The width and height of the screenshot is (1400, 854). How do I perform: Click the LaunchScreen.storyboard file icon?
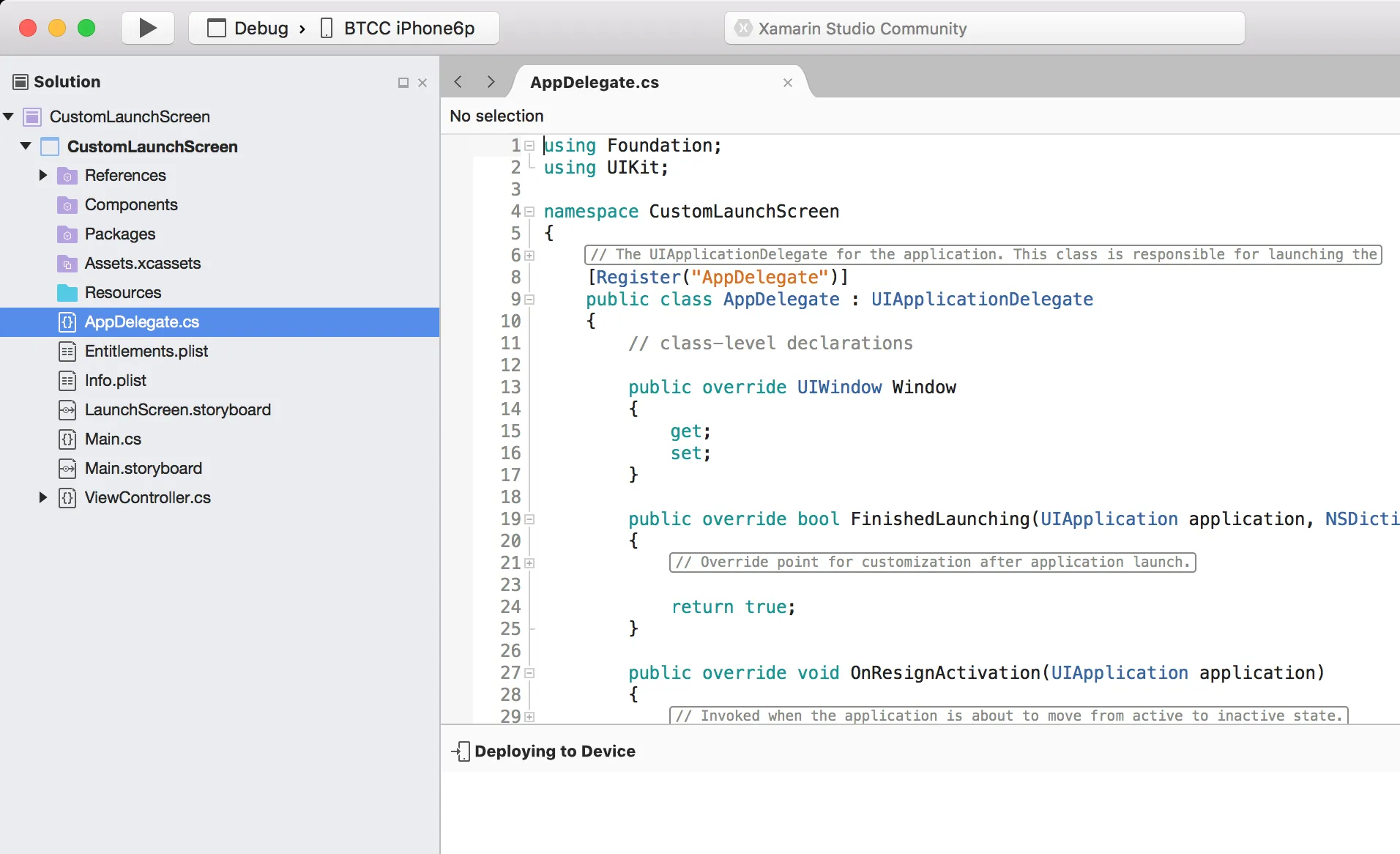pos(67,410)
